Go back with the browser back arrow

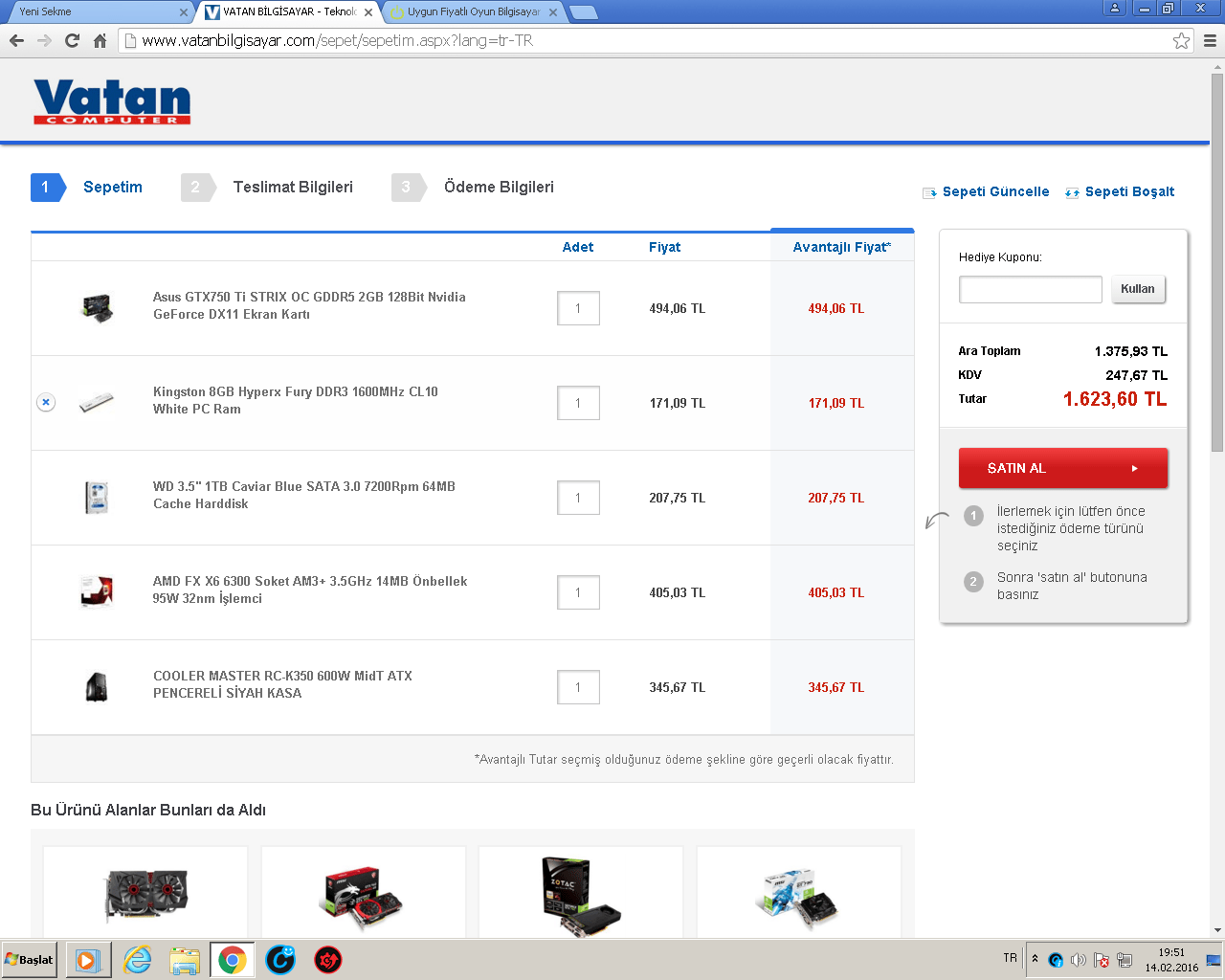coord(16,41)
